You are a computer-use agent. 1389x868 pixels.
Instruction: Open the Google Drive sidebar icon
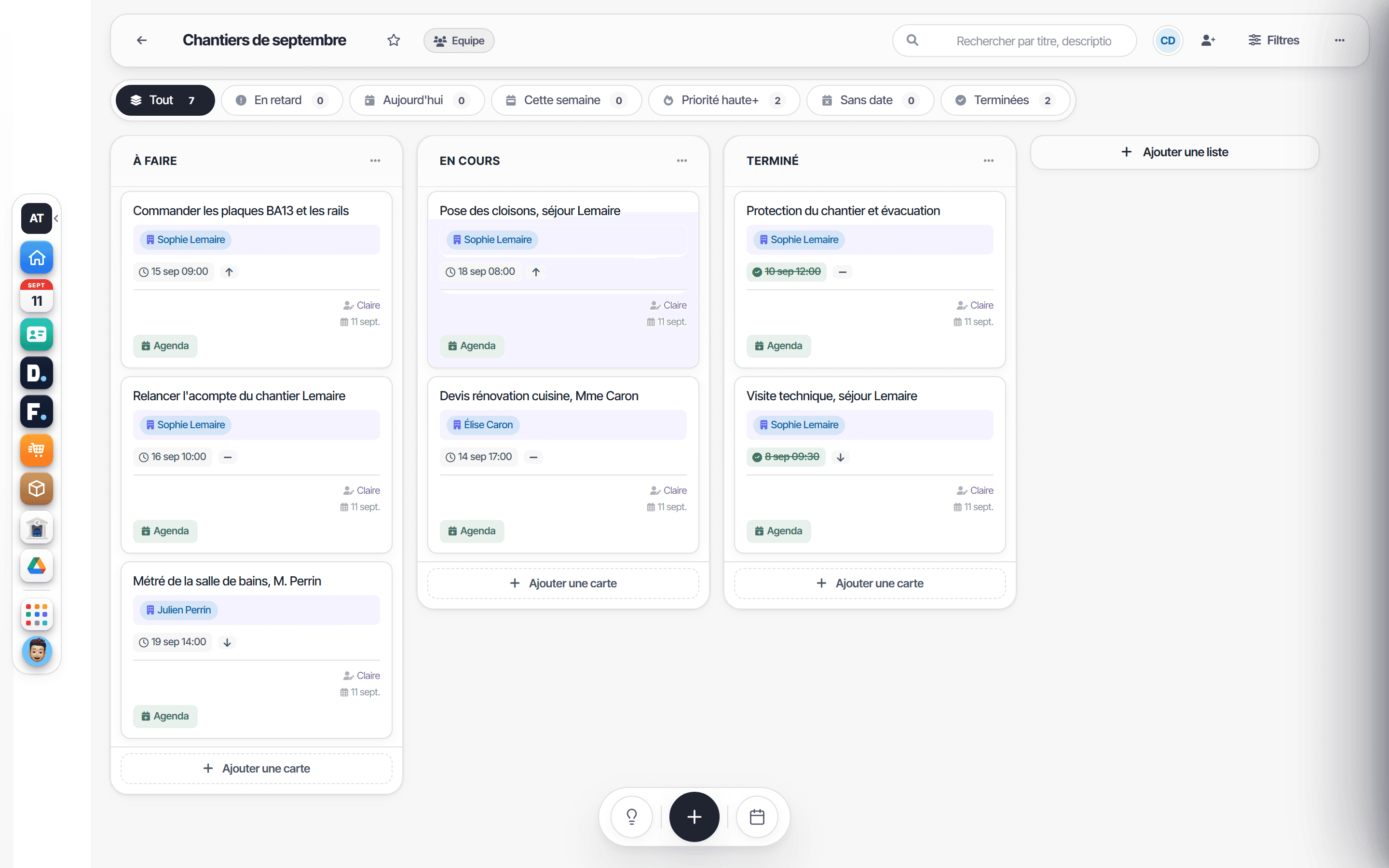[37, 566]
